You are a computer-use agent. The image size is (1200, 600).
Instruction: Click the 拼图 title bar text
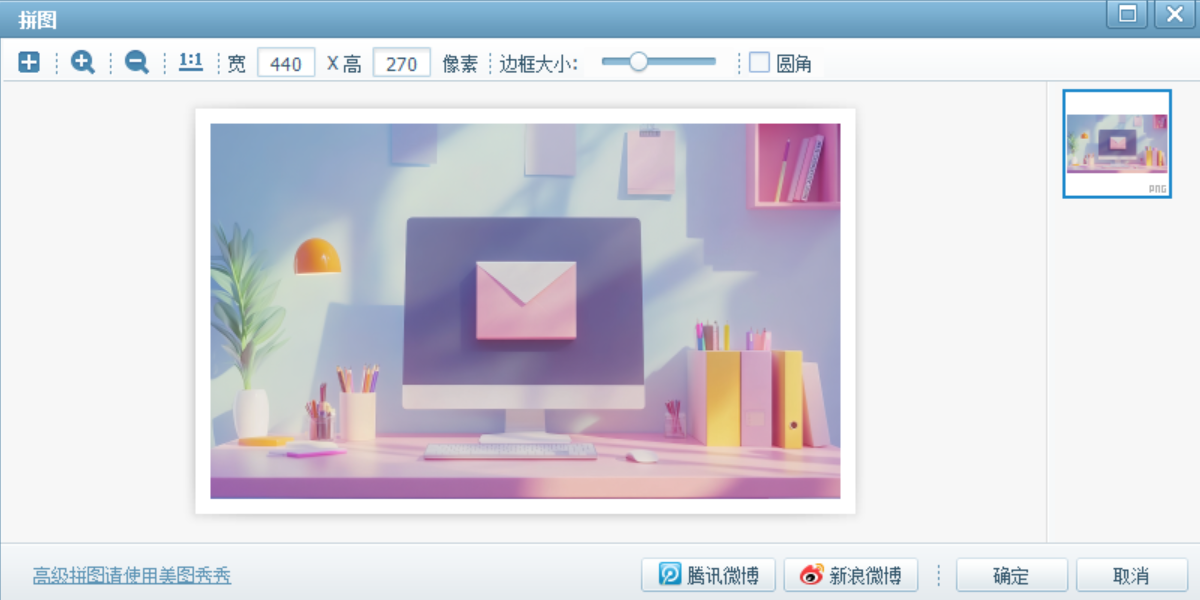click(x=38, y=17)
